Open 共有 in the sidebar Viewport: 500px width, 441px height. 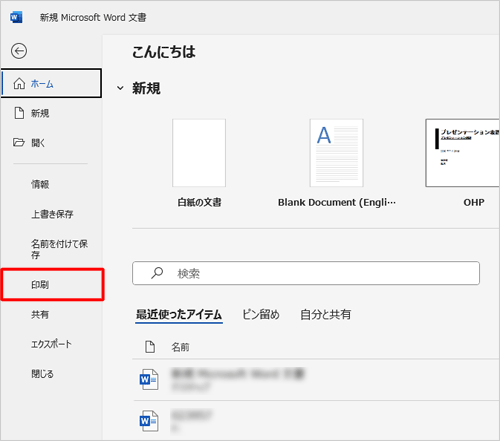click(x=51, y=314)
